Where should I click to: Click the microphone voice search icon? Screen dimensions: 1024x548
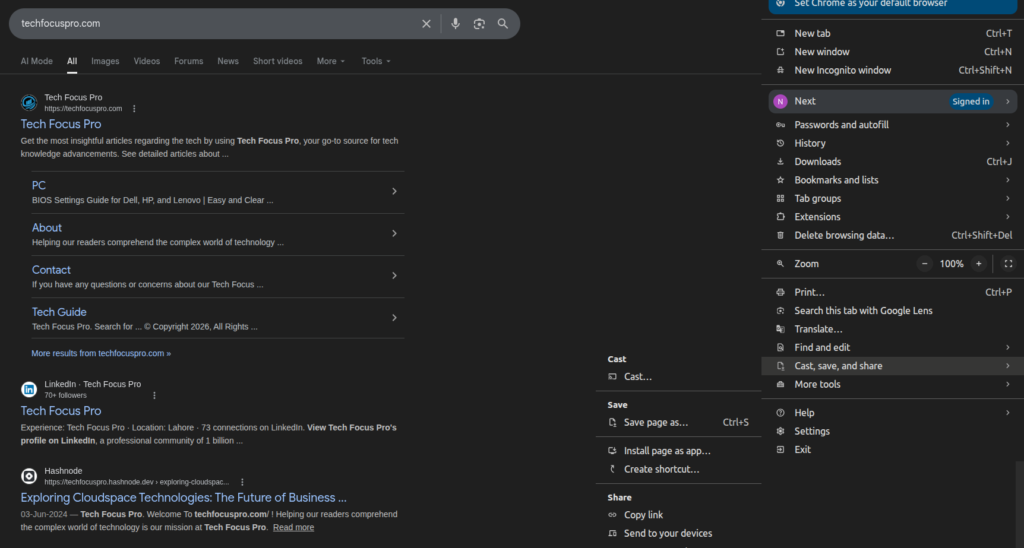click(x=455, y=24)
